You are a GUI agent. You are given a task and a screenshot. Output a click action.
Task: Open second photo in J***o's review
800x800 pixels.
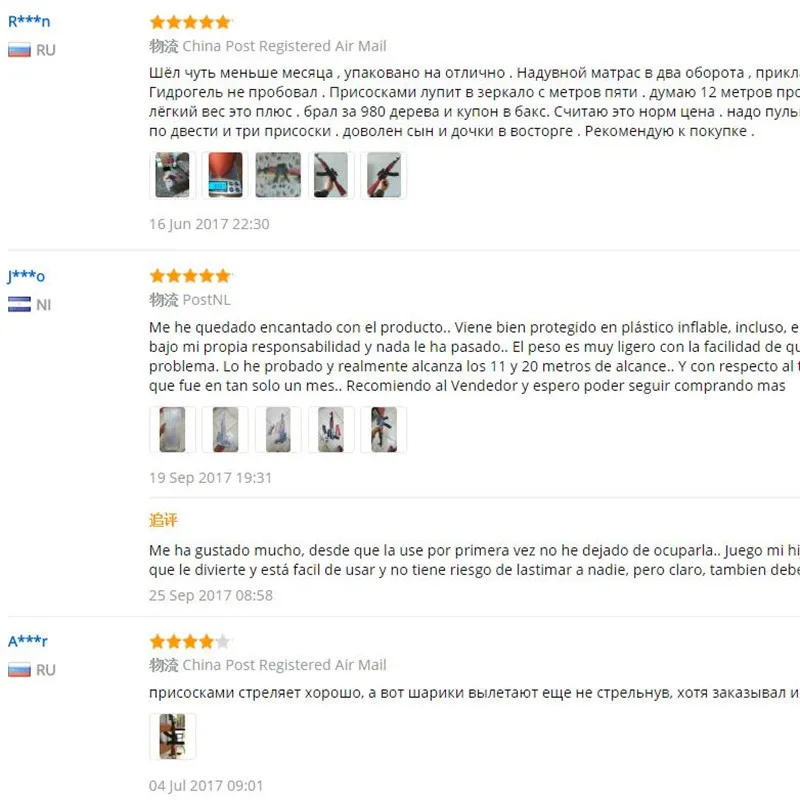(226, 430)
